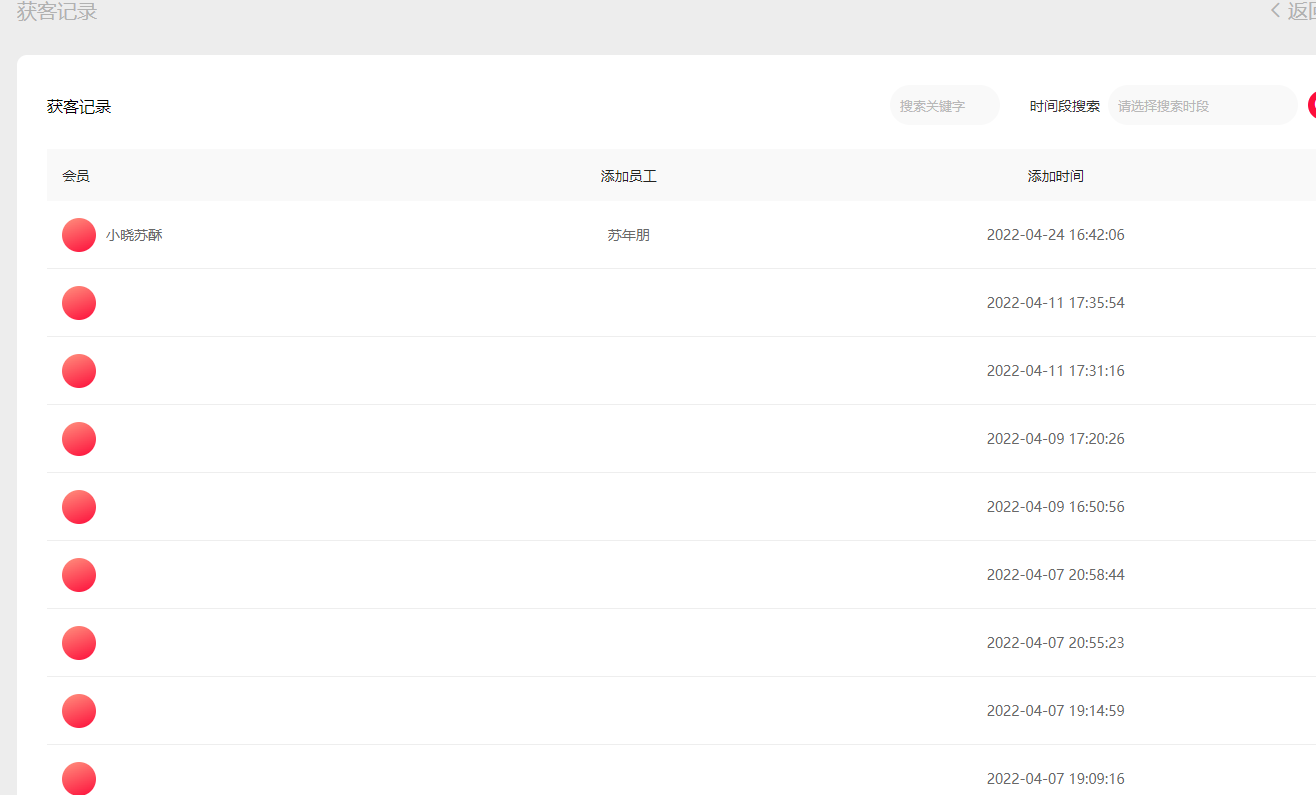
Task: Click avatar in the 2022-04-11 17:35:54 row
Action: coord(79,303)
